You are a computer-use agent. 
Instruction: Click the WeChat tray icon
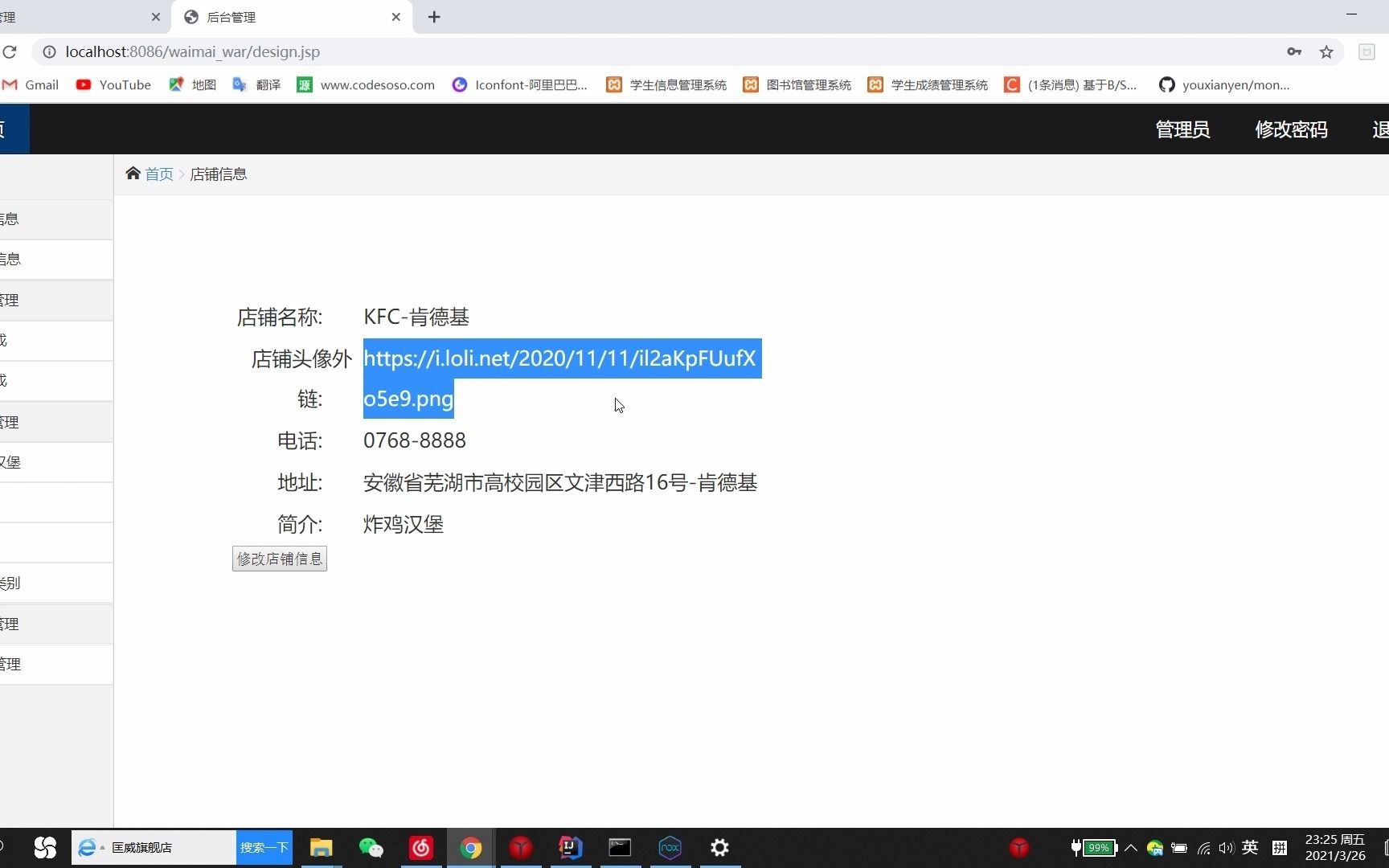click(1155, 848)
